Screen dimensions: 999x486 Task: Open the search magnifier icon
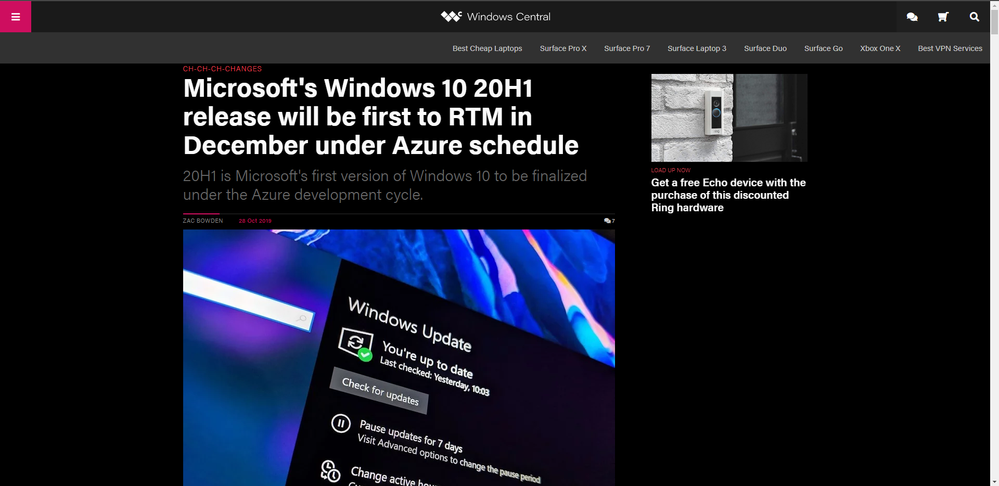click(x=974, y=17)
